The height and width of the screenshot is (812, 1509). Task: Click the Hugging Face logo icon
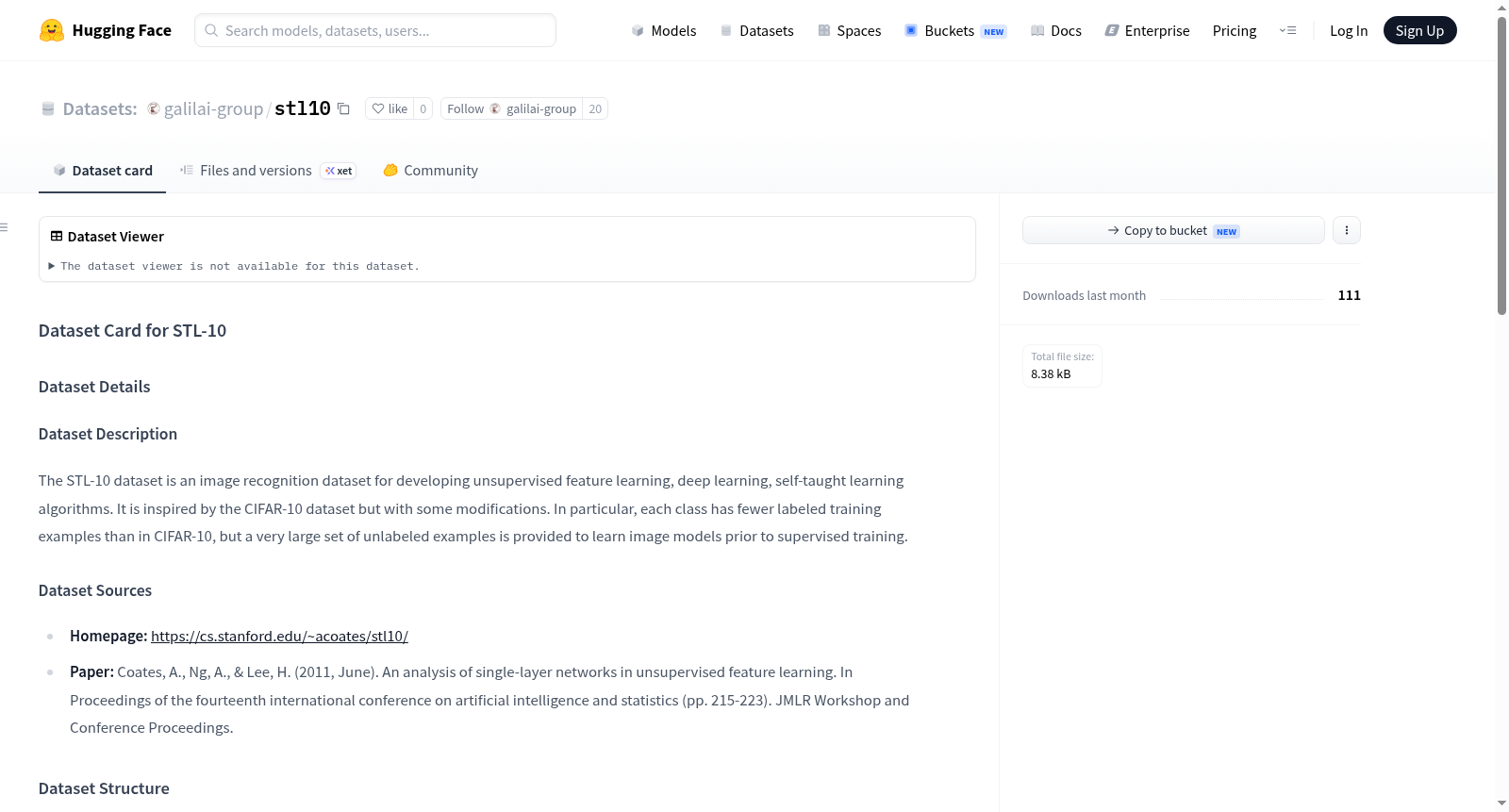coord(52,30)
